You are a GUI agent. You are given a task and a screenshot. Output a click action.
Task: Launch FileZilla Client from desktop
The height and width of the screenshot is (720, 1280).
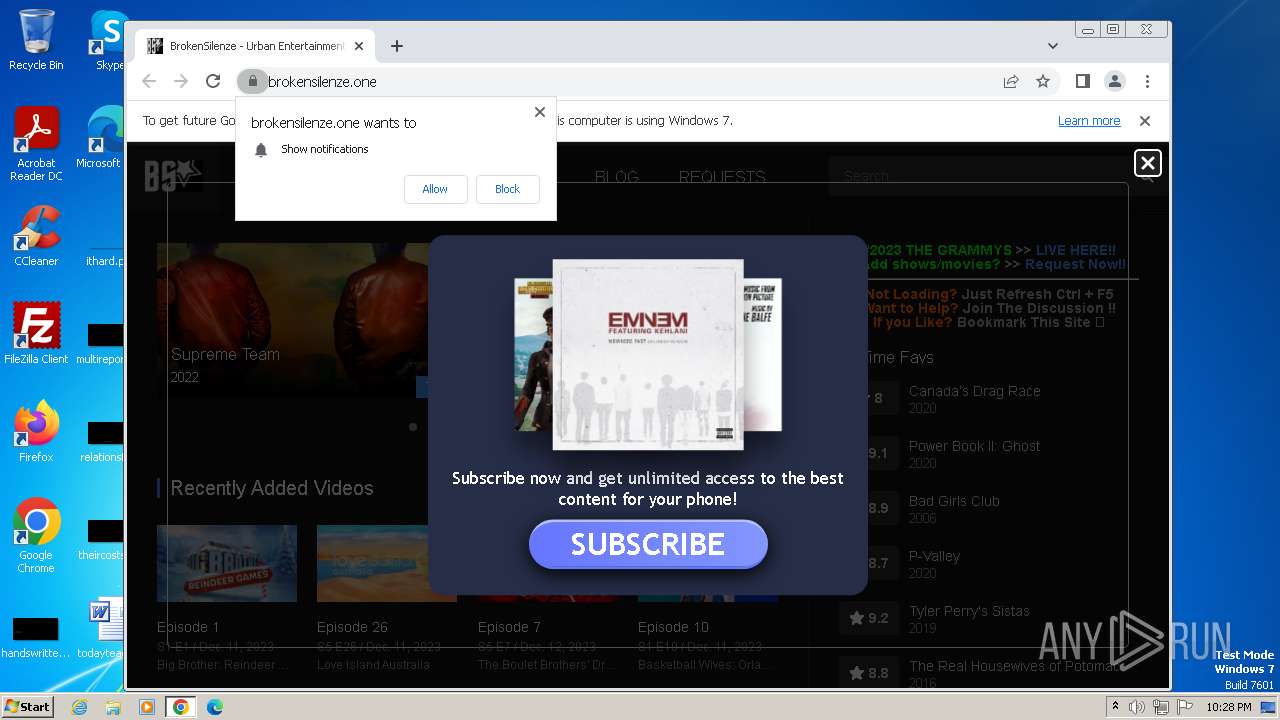(36, 334)
